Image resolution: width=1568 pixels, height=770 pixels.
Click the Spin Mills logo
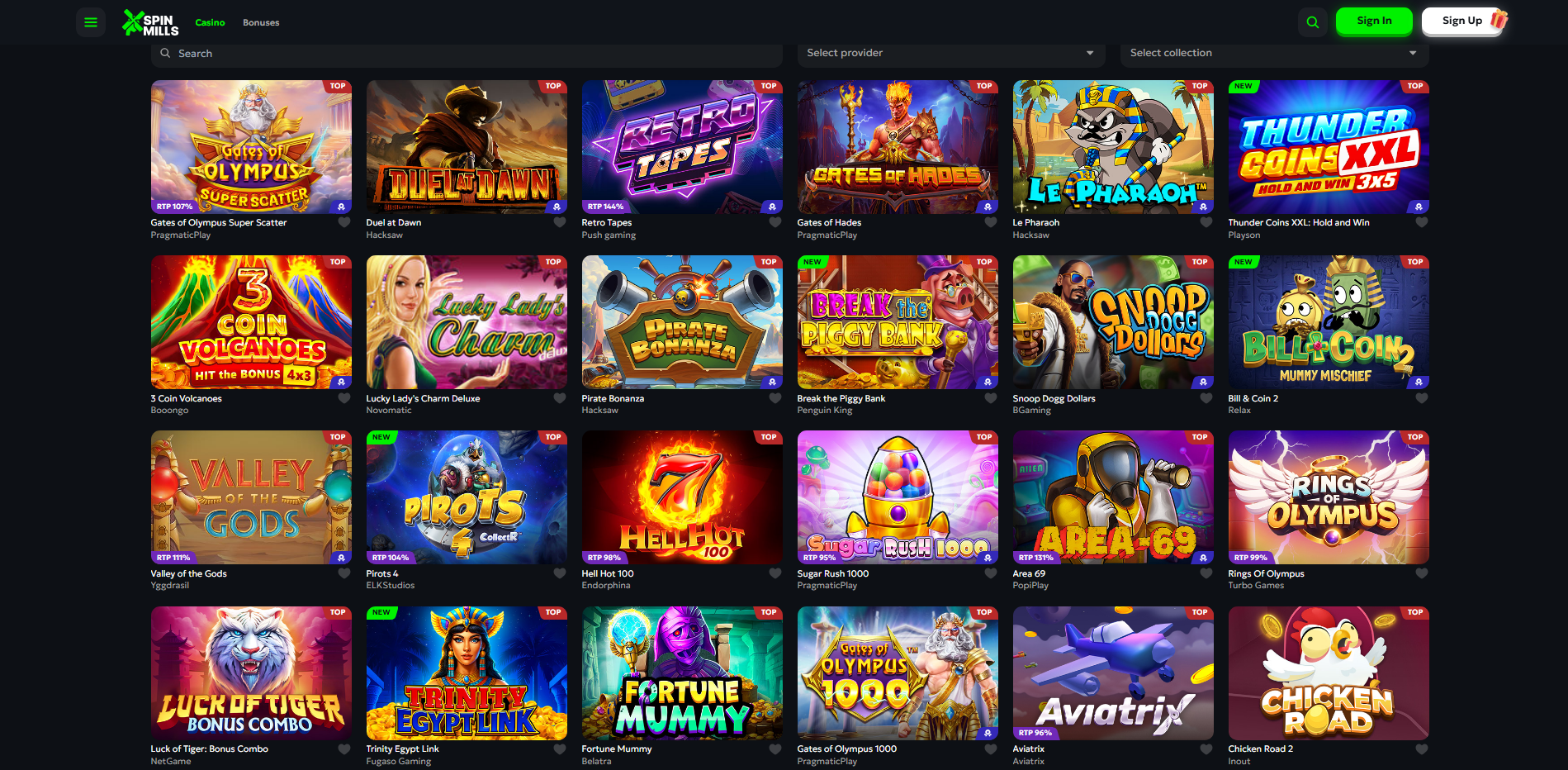(150, 22)
